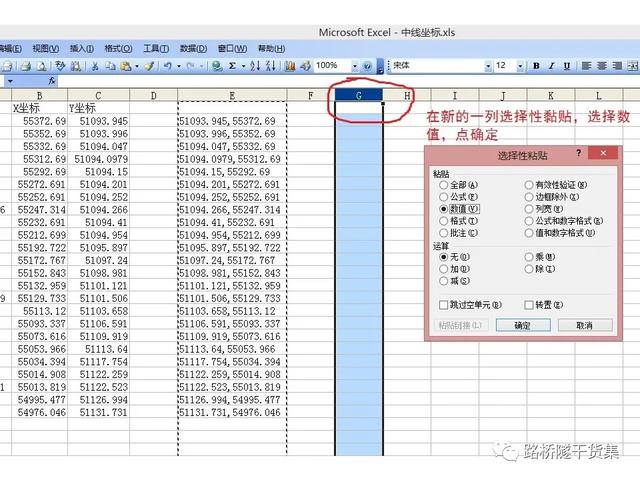This screenshot has width=640, height=480.
Task: Click the Undo arrow icon
Action: point(167,66)
